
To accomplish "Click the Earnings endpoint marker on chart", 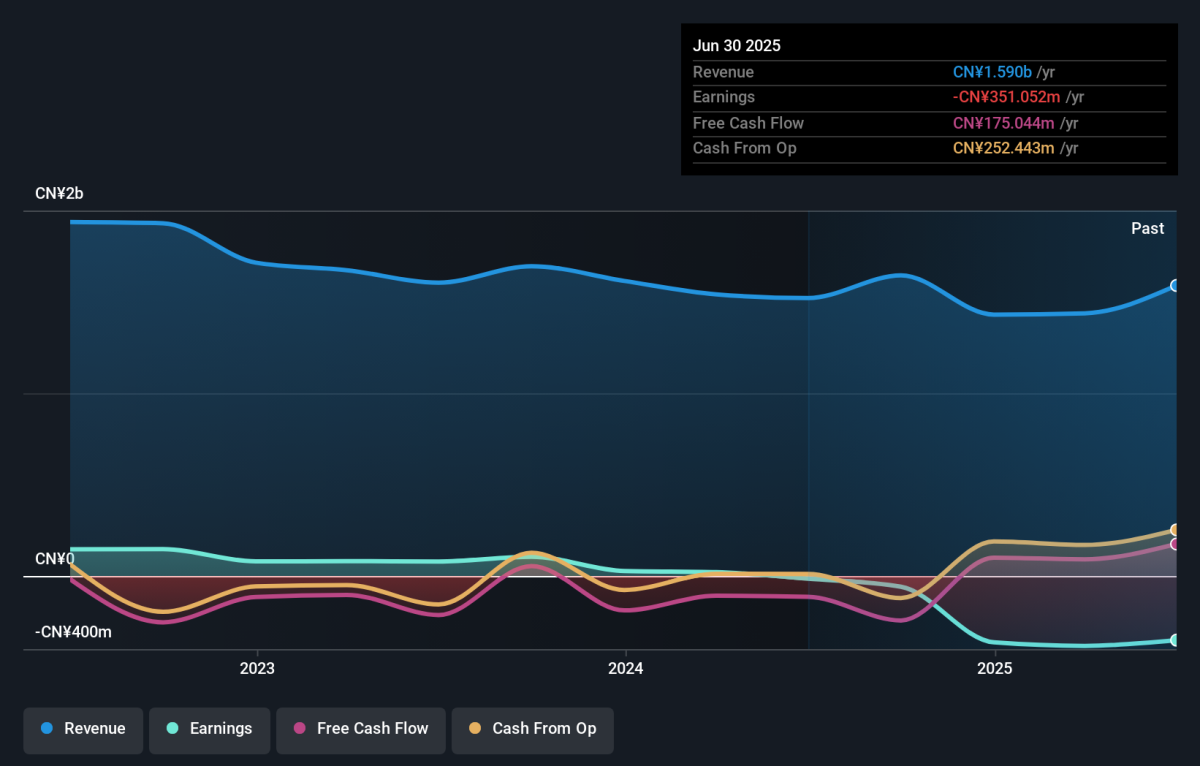I will (x=1176, y=640).
